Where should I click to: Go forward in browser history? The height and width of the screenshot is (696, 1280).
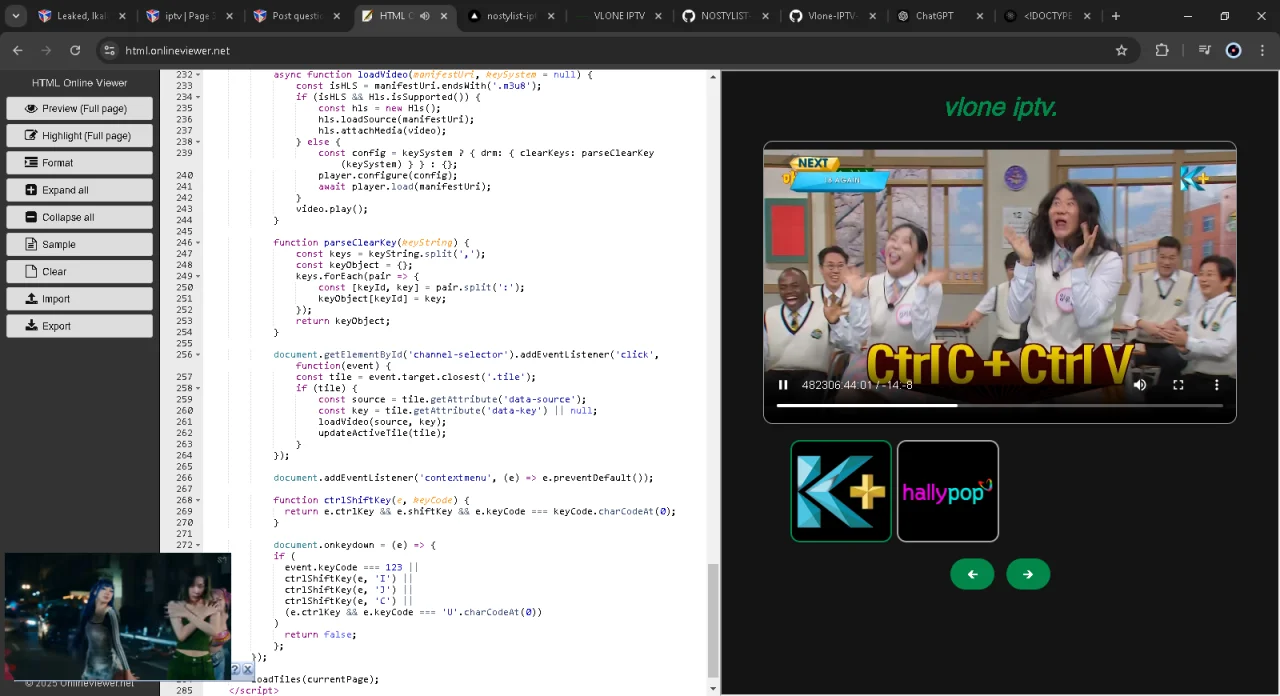46,50
